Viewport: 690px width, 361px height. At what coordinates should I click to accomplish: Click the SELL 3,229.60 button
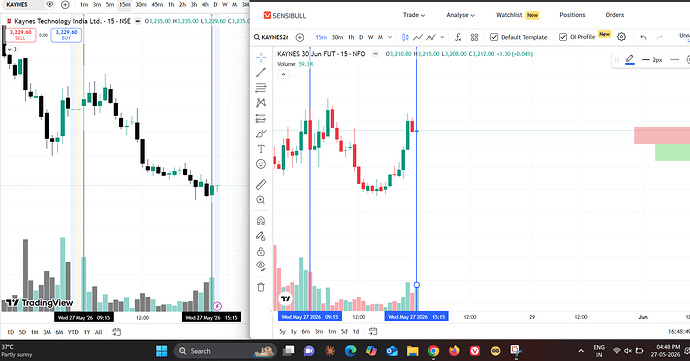20,35
